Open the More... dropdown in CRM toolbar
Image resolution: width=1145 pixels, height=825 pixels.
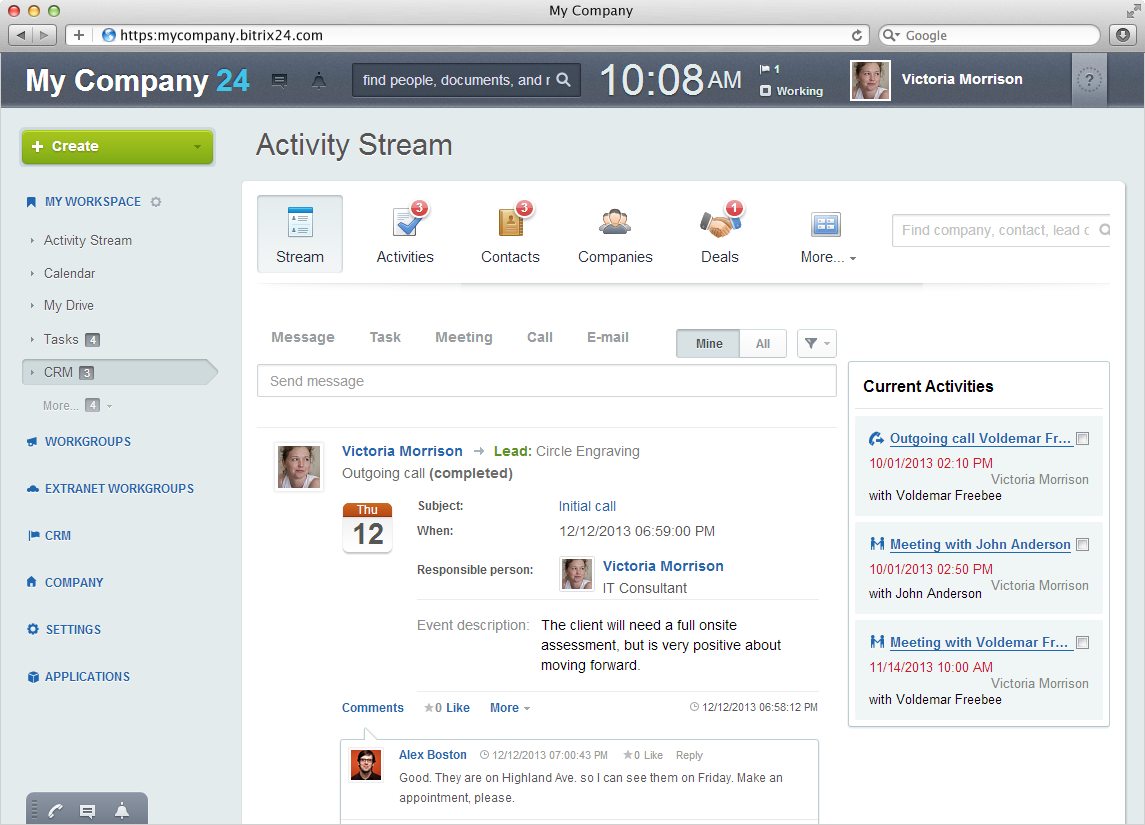(828, 257)
